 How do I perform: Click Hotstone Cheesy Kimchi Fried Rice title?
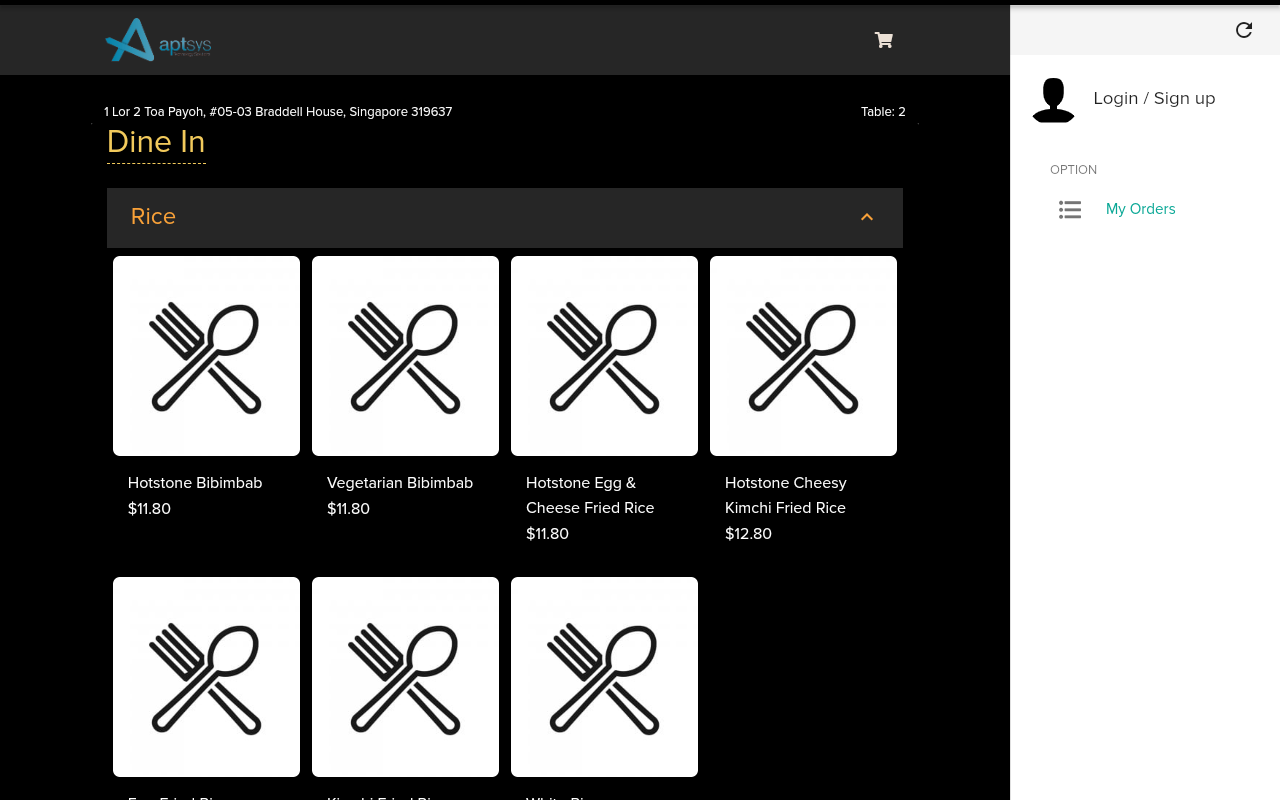(785, 495)
